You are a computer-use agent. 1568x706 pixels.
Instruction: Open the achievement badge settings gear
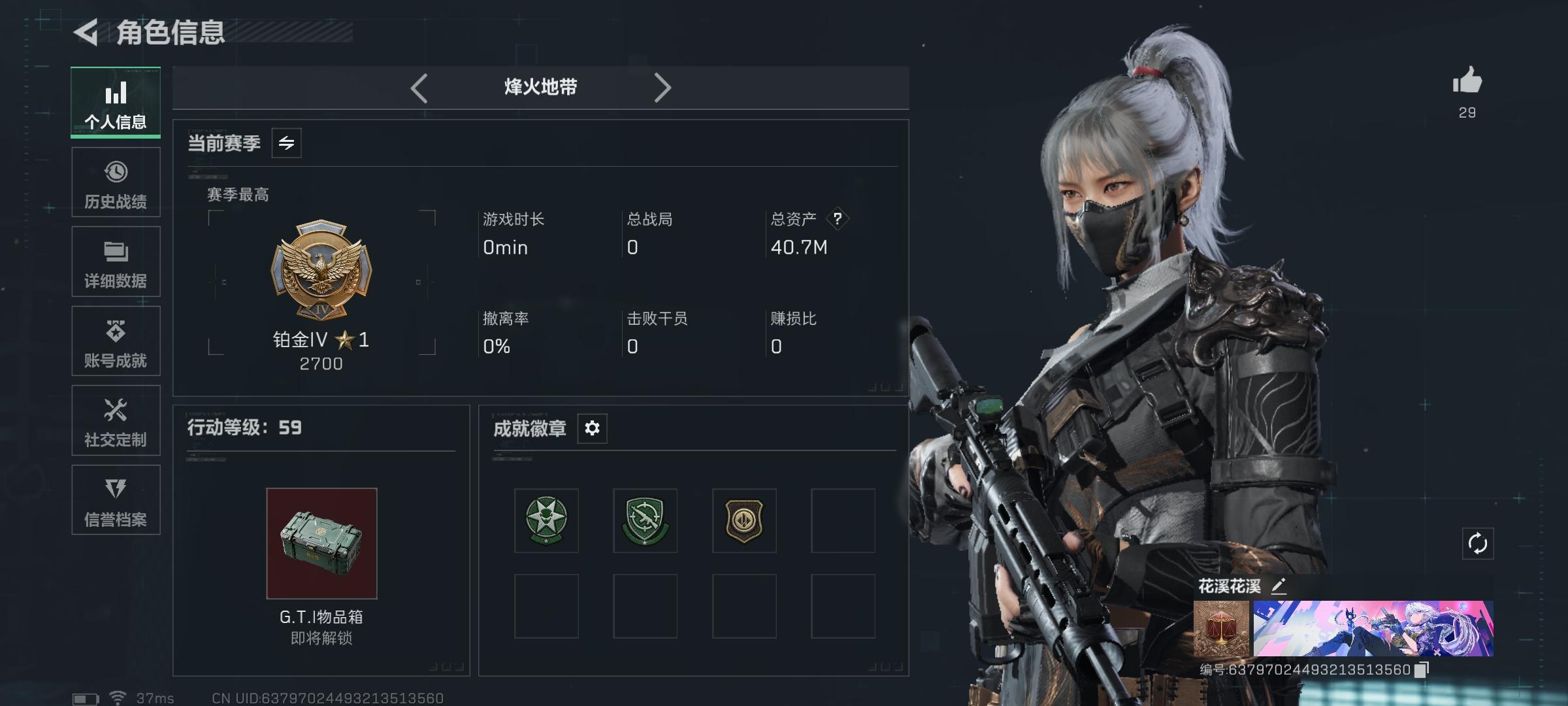(x=592, y=428)
